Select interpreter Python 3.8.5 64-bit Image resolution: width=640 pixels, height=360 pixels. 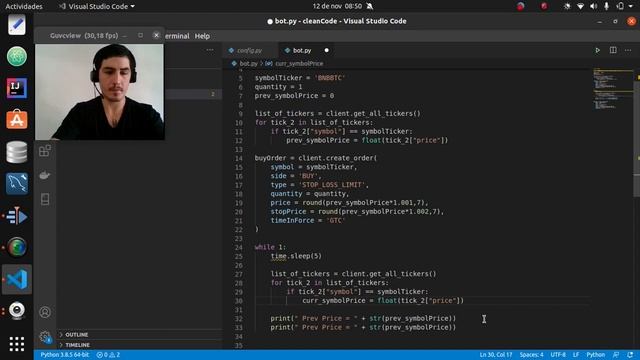pyautogui.click(x=64, y=355)
